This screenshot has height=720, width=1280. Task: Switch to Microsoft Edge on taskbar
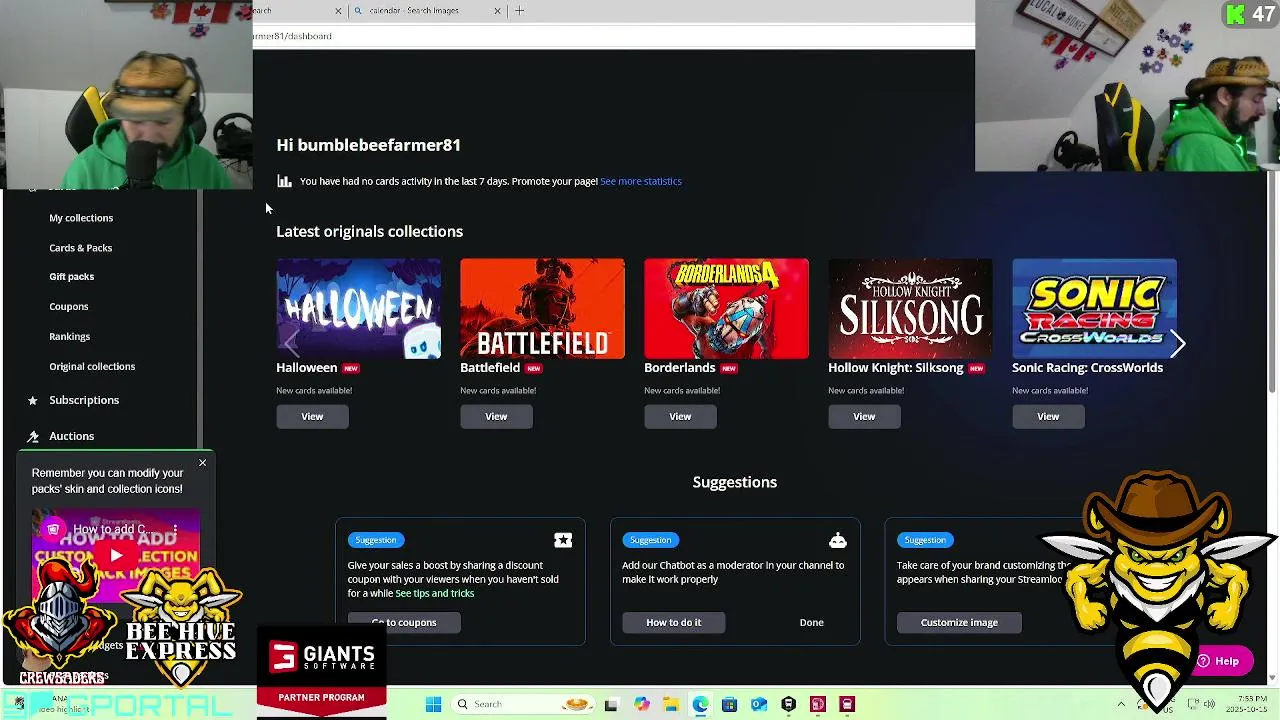tap(700, 704)
